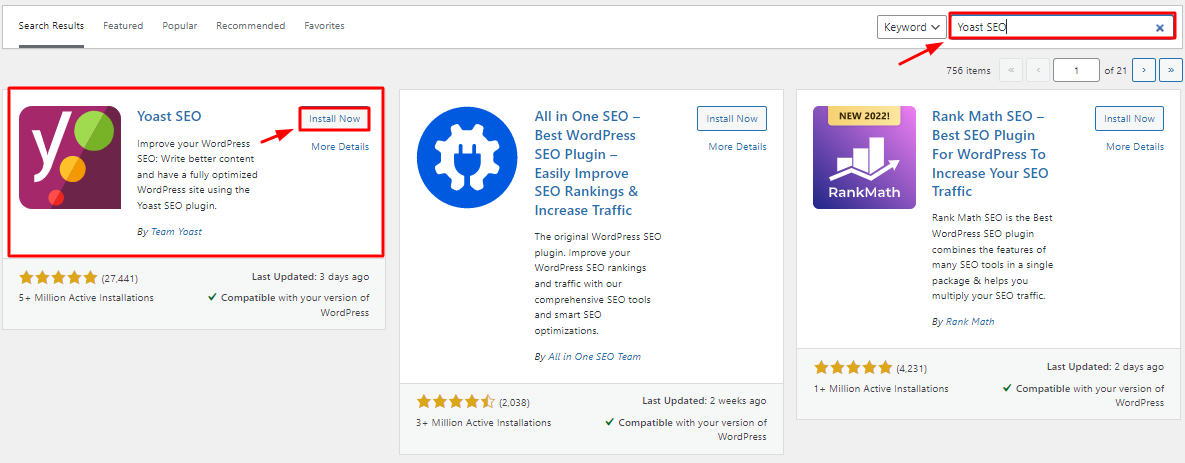Select "5+ Million Active Installations" text
Screen dimensions: 1185x463
click(86, 298)
